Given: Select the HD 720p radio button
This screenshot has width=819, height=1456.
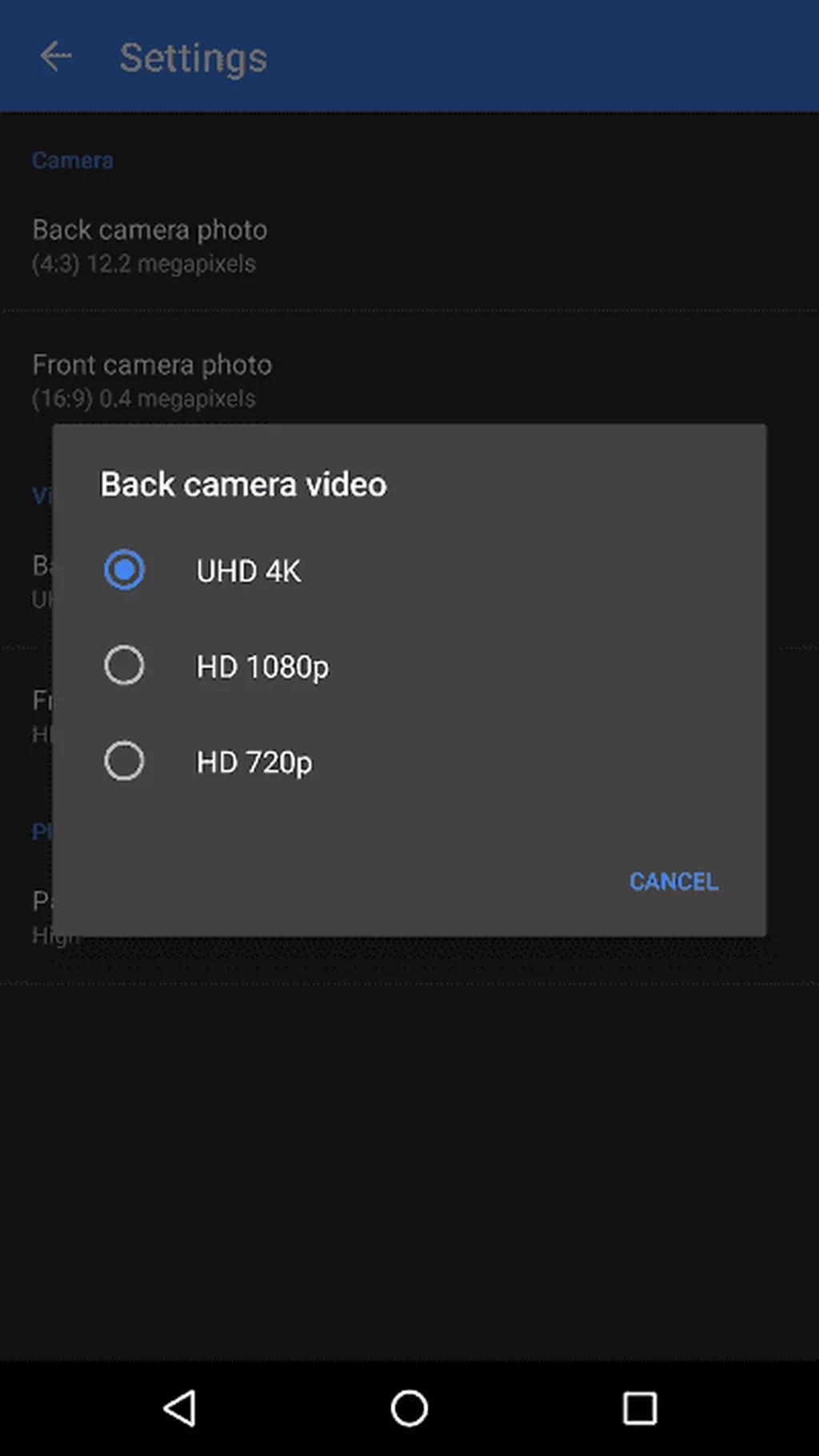Looking at the screenshot, I should pyautogui.click(x=124, y=761).
